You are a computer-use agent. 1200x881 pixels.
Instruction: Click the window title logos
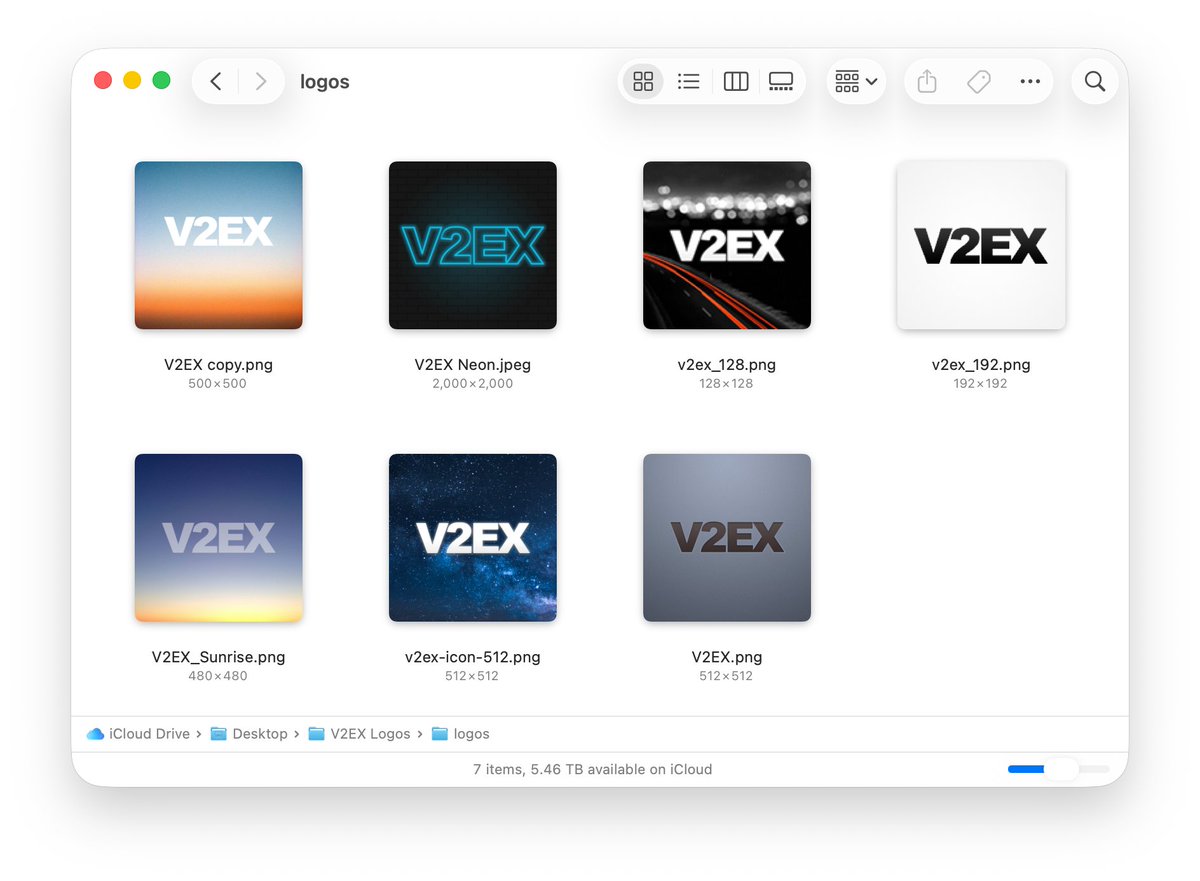point(325,82)
